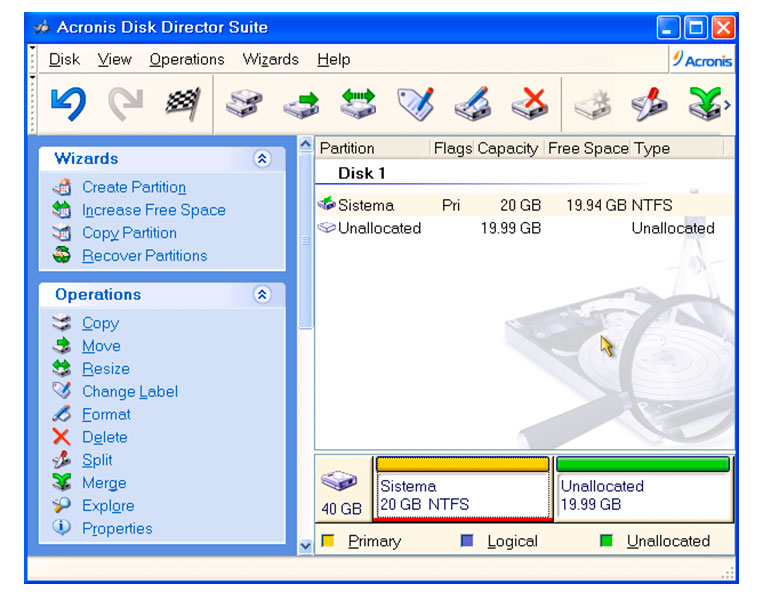Click the Format partition toolbar icon

(x=473, y=104)
